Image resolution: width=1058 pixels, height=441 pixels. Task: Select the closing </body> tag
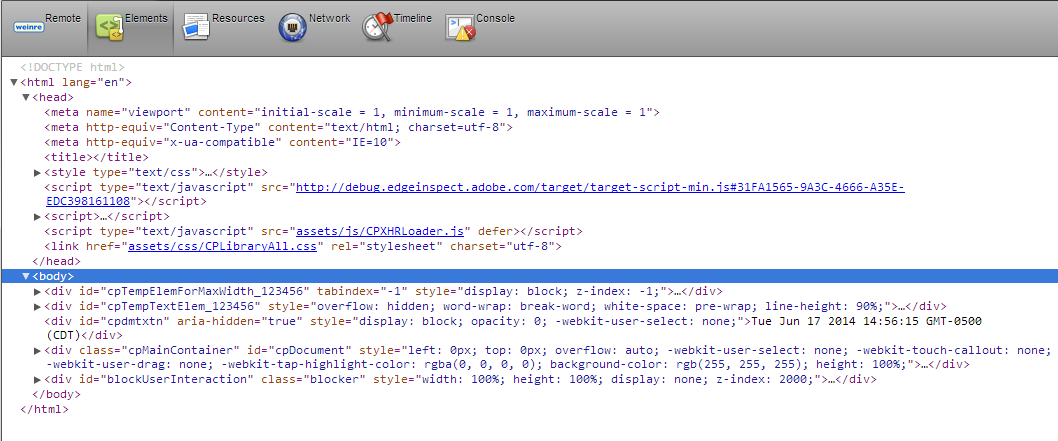(x=57, y=394)
